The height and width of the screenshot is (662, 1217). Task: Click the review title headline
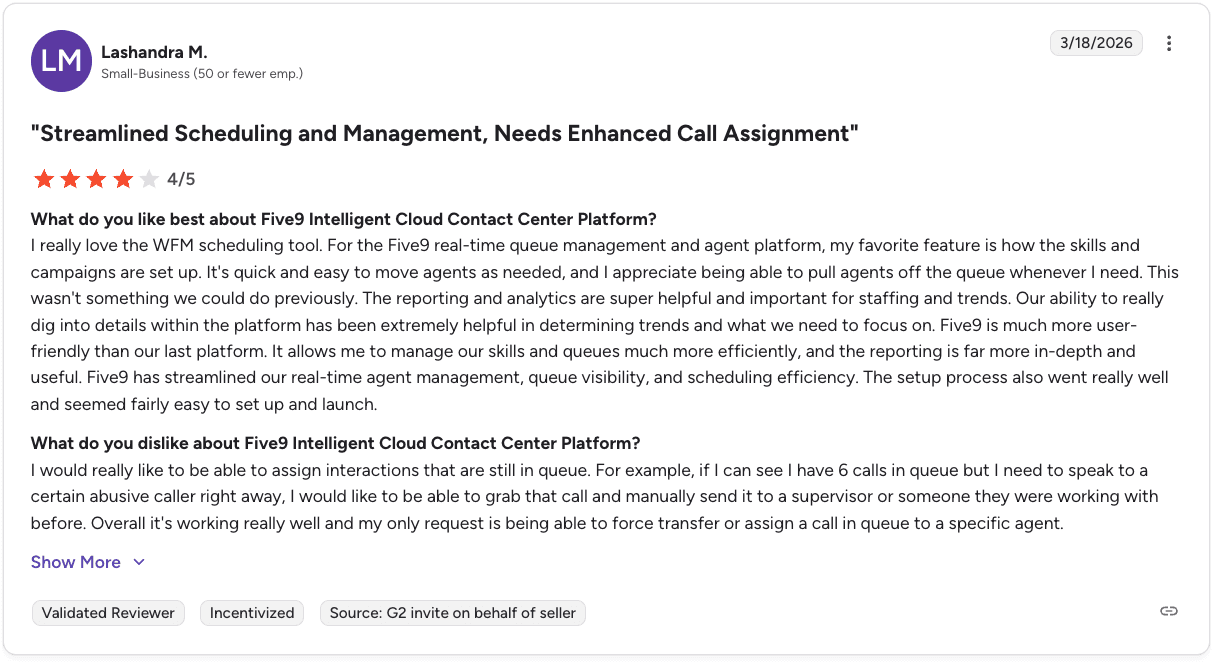(x=445, y=134)
